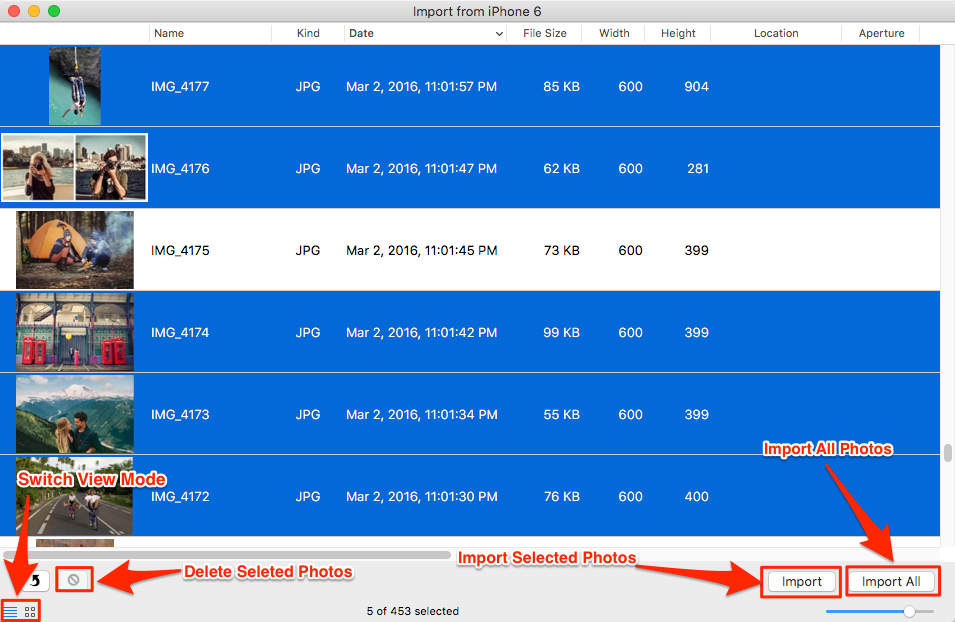This screenshot has width=955, height=622.
Task: Switch to grid icon view
Action: 30,610
